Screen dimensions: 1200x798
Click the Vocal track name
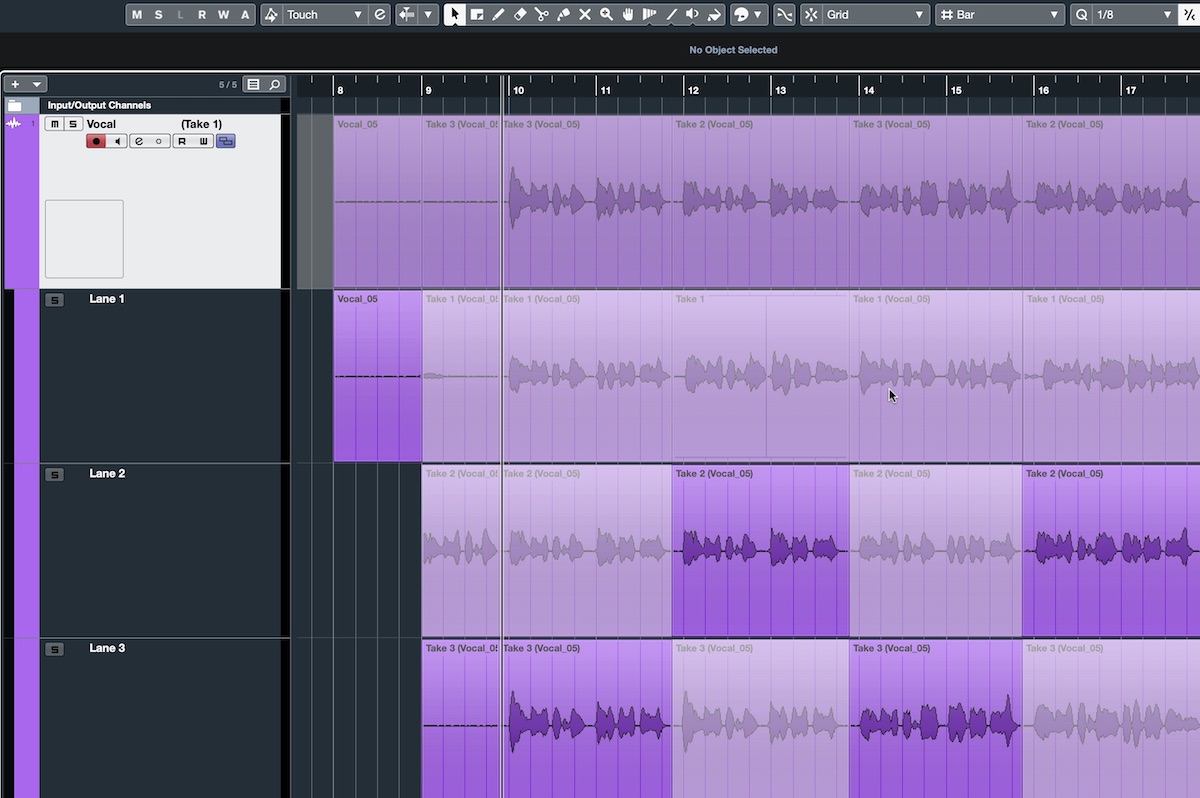[101, 124]
